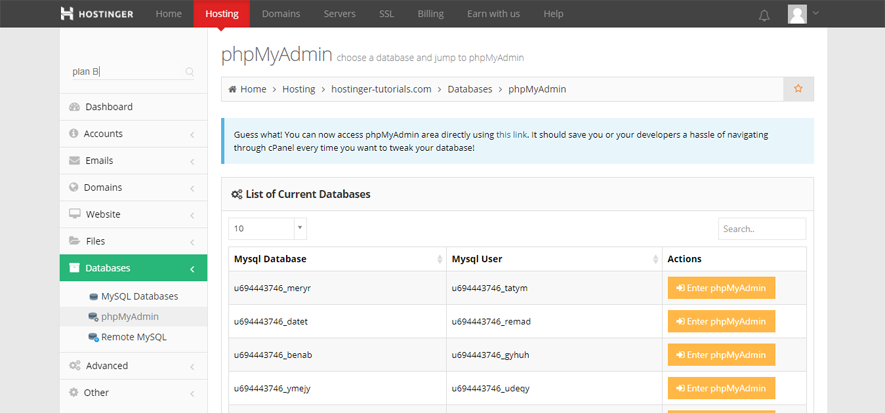Viewport: 885px width, 413px height.
Task: Click the Remote MySQL icon
Action: pos(94,337)
